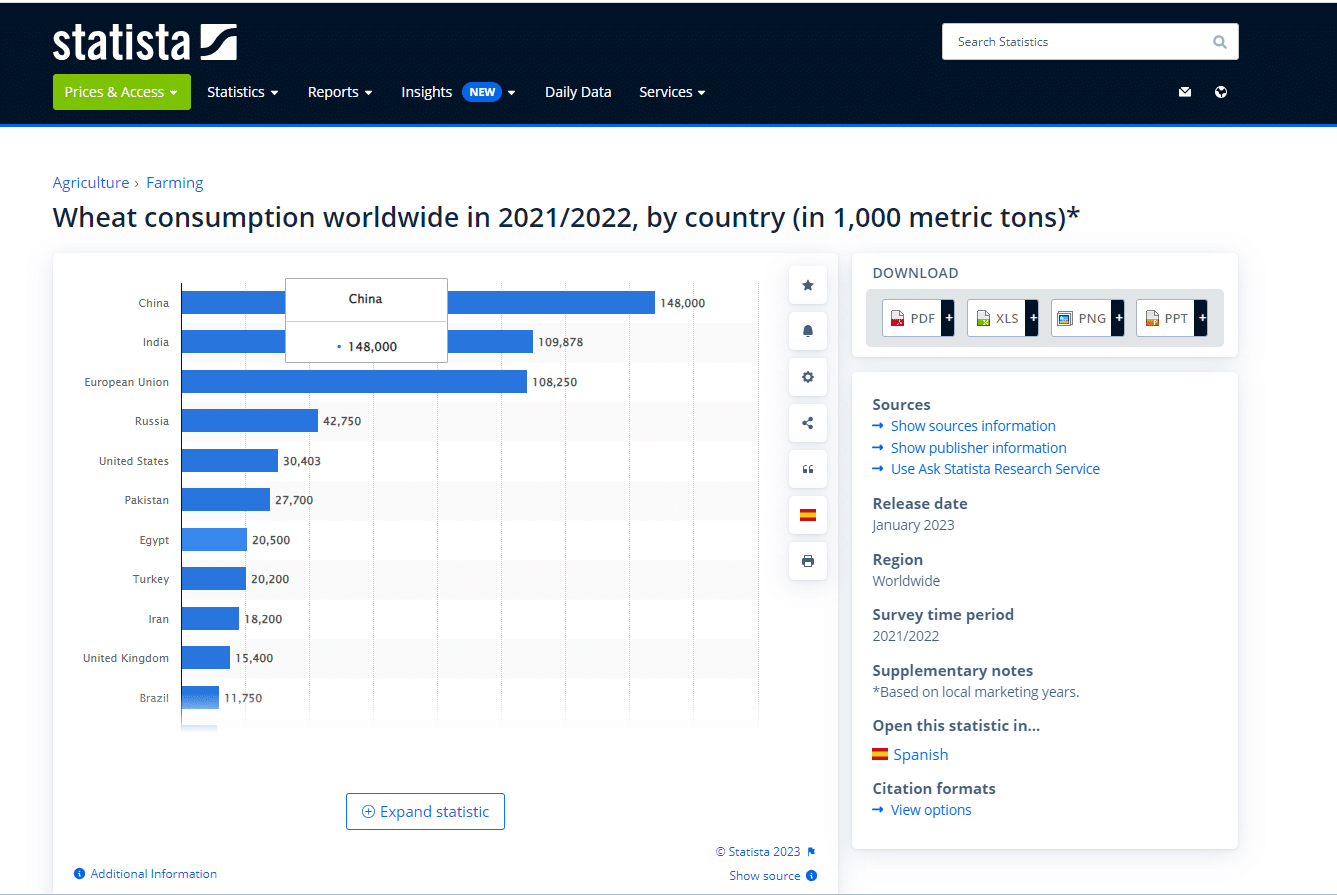Click the Spanish flag icon in chart toolbar
Screen dimensions: 1337x895
[x=807, y=515]
